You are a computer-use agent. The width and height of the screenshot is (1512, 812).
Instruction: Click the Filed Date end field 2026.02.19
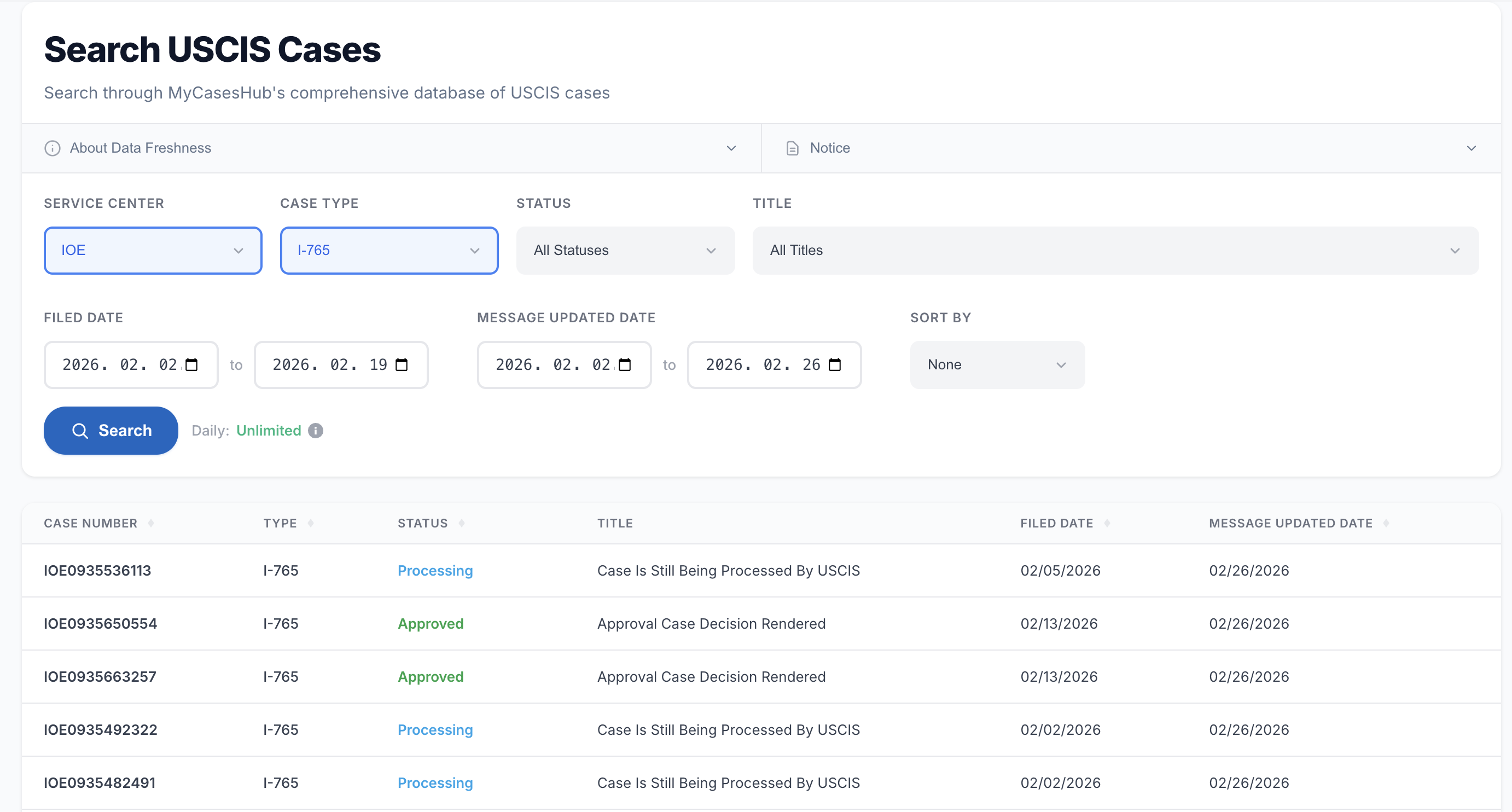[341, 364]
